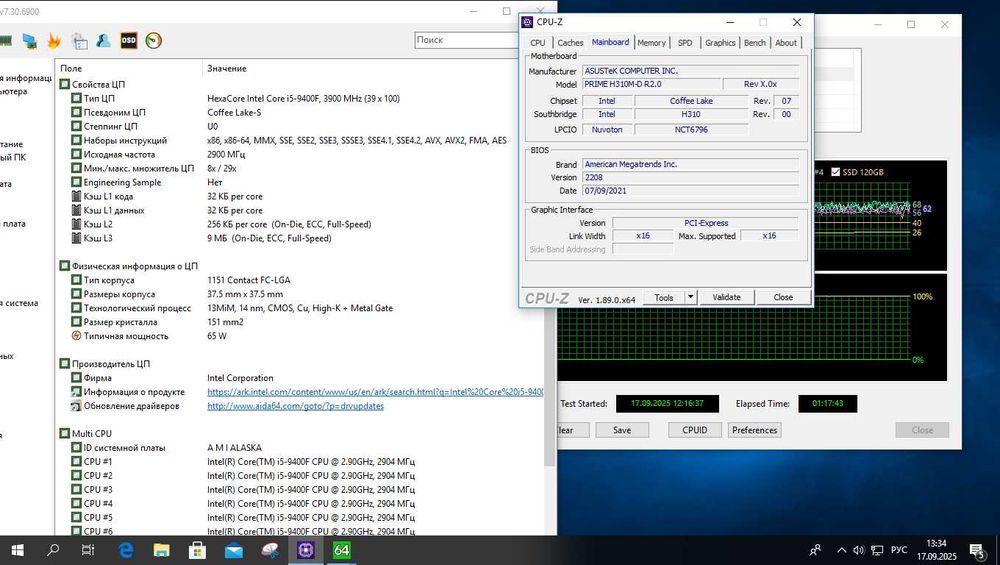Open the Bench tab in CPU-Z
This screenshot has height=565, width=1000.
tap(754, 43)
